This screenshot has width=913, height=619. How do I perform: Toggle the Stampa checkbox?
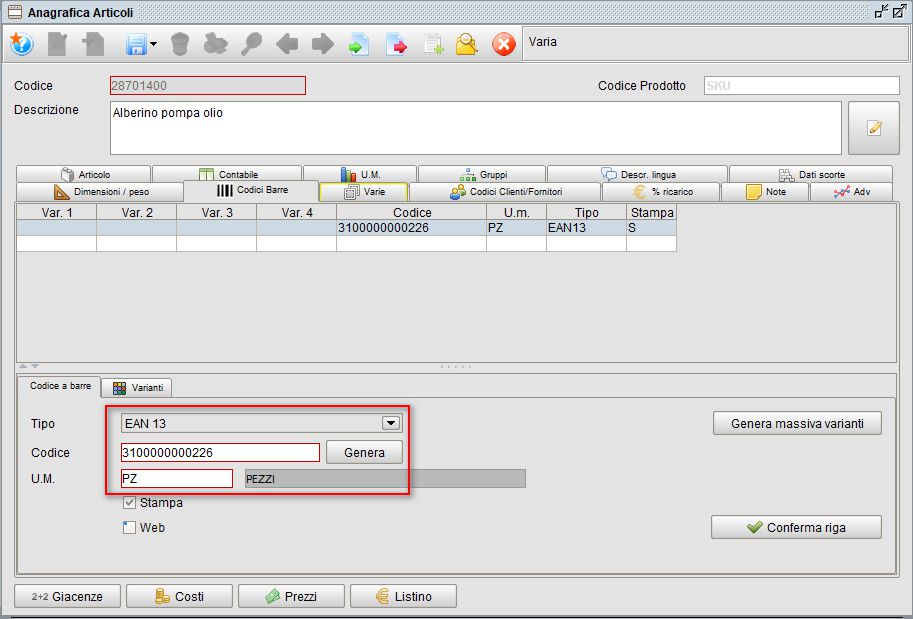129,502
